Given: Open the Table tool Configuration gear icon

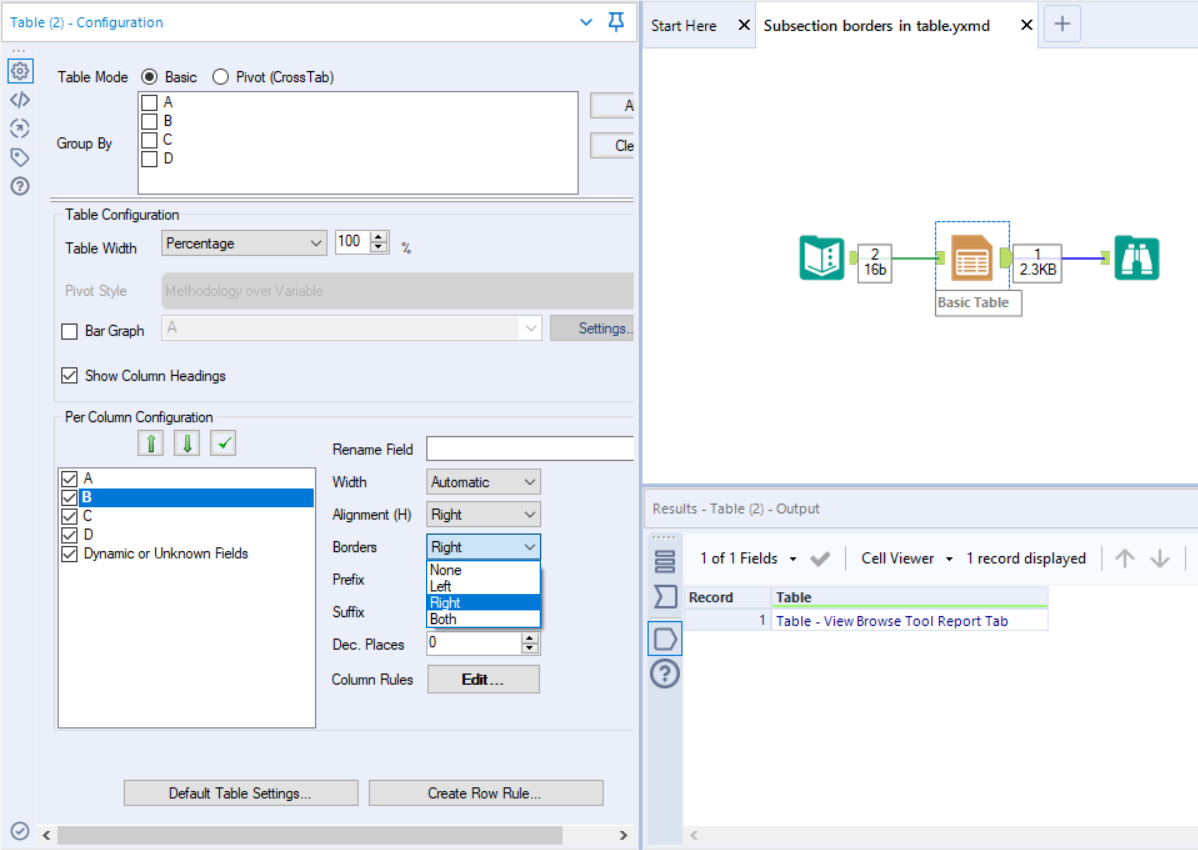Looking at the screenshot, I should pyautogui.click(x=20, y=71).
